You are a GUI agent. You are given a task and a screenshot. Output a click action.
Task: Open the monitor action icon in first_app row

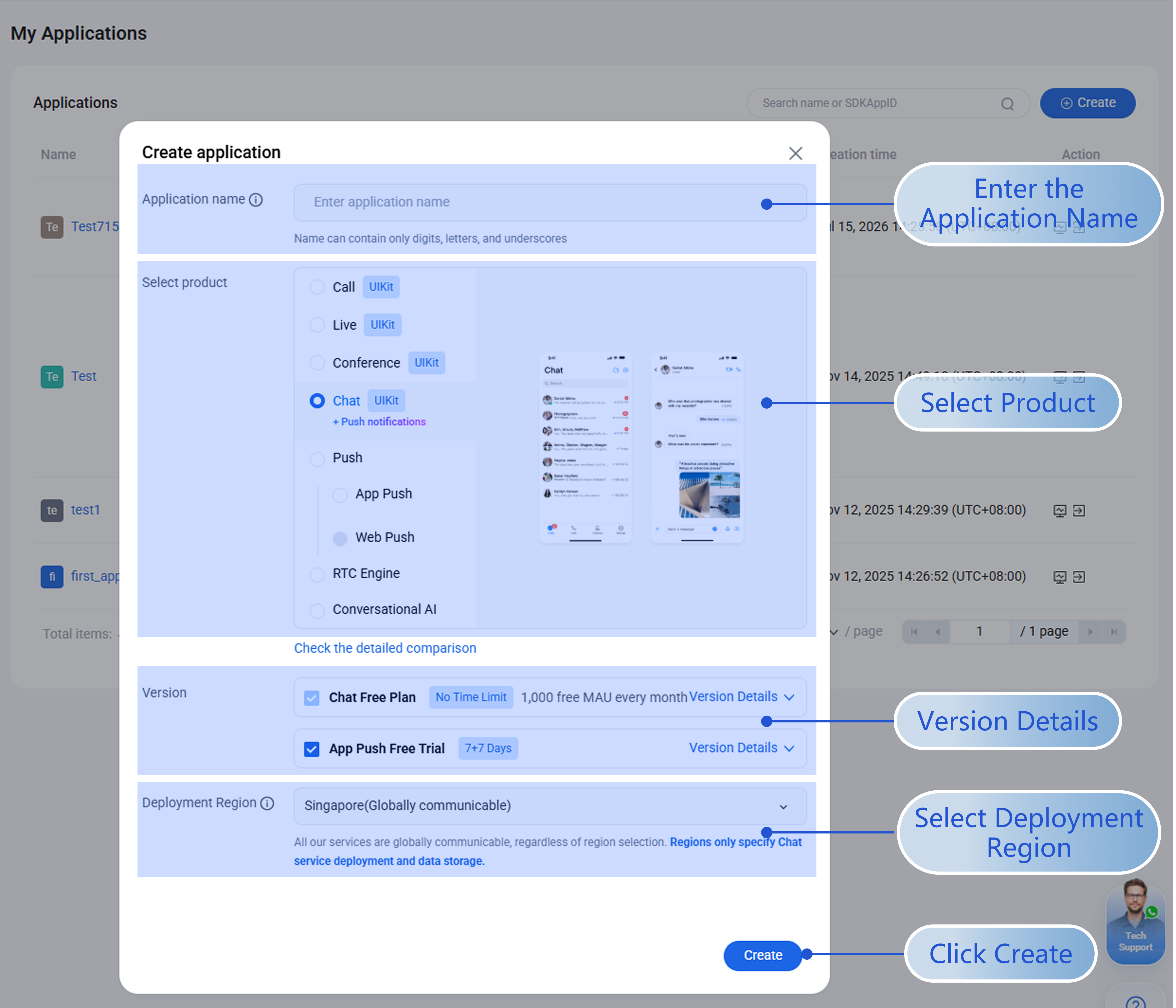click(1060, 577)
